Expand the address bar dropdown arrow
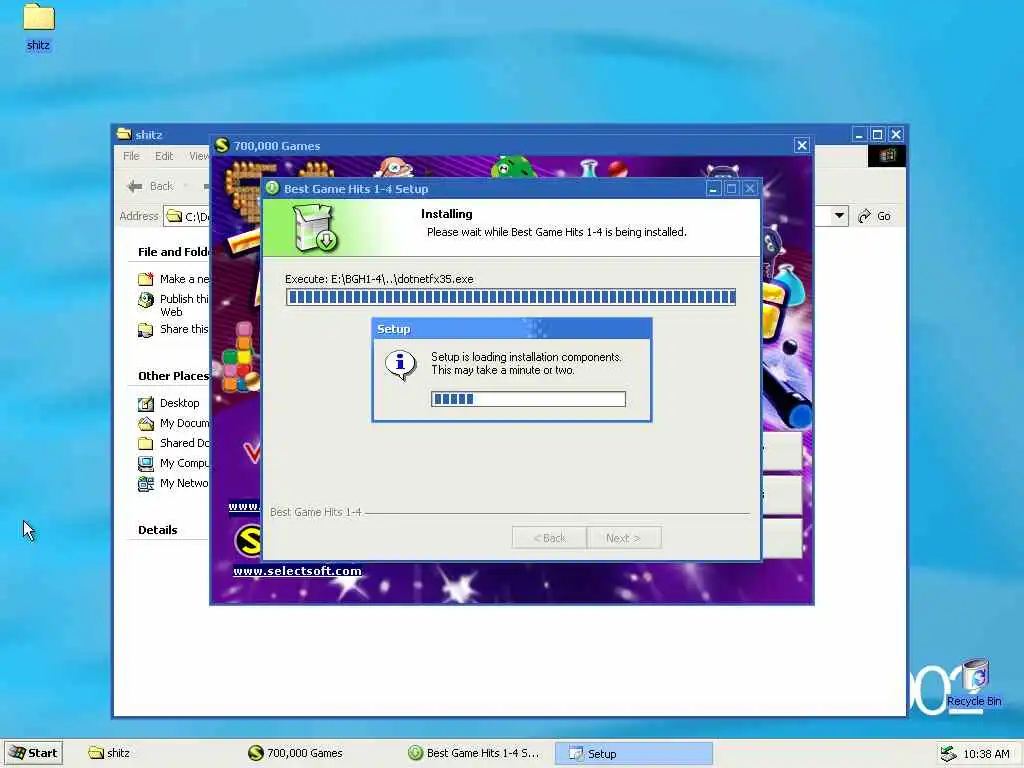The height and width of the screenshot is (768, 1024). [x=839, y=216]
